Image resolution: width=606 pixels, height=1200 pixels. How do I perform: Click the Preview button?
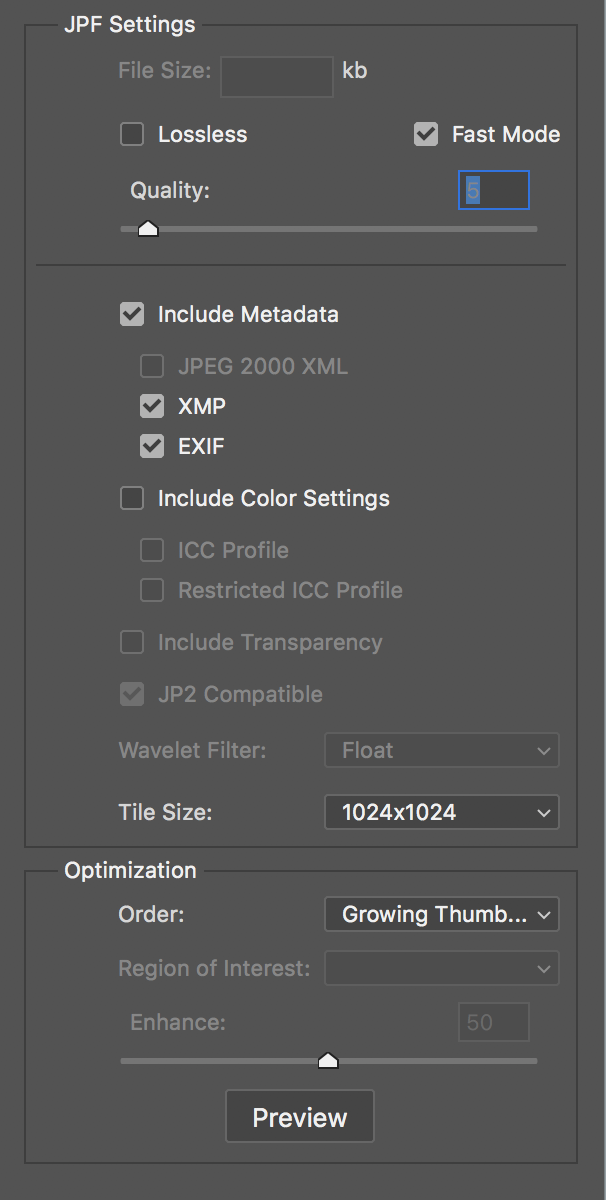[x=300, y=1117]
